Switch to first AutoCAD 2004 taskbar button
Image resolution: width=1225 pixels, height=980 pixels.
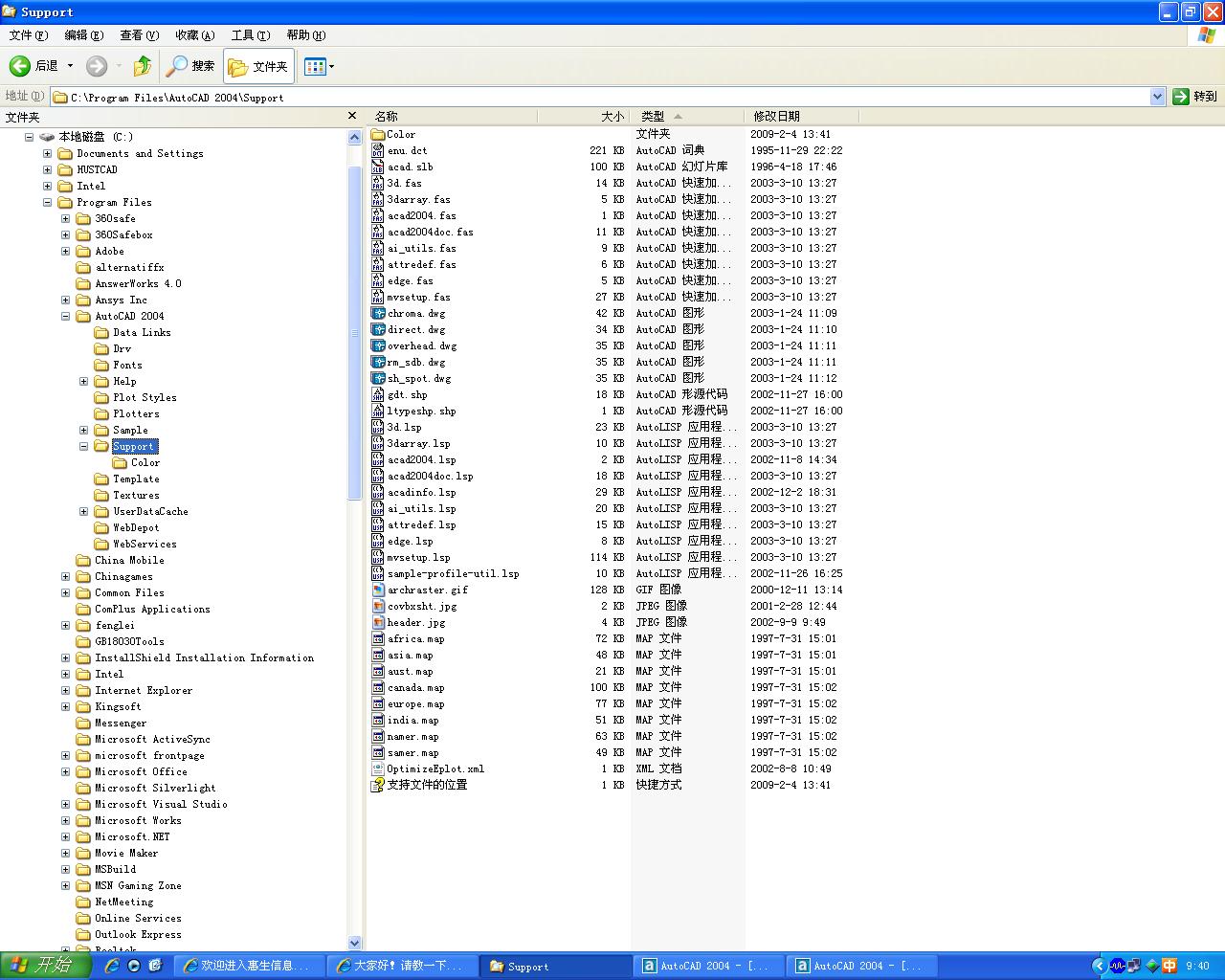708,966
